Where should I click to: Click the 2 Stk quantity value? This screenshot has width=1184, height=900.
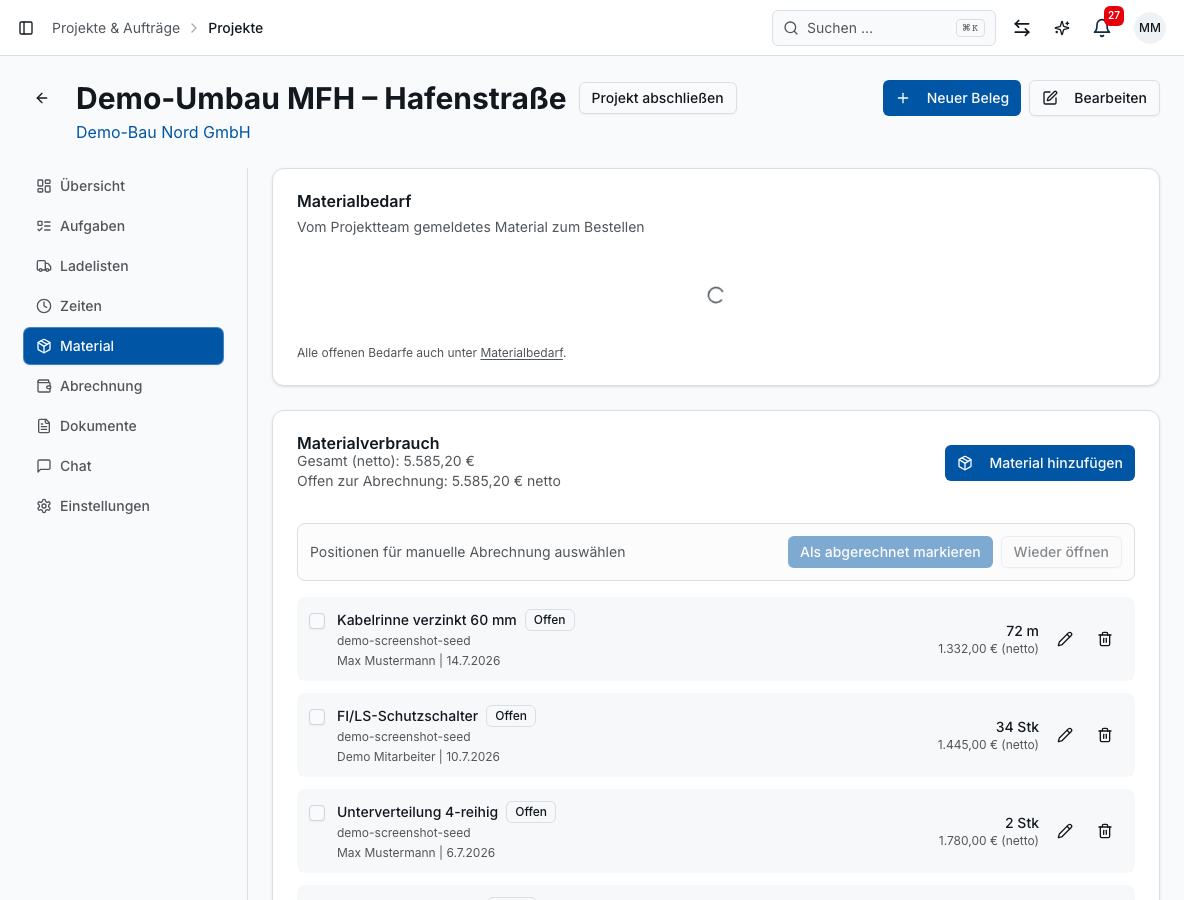click(x=1022, y=823)
